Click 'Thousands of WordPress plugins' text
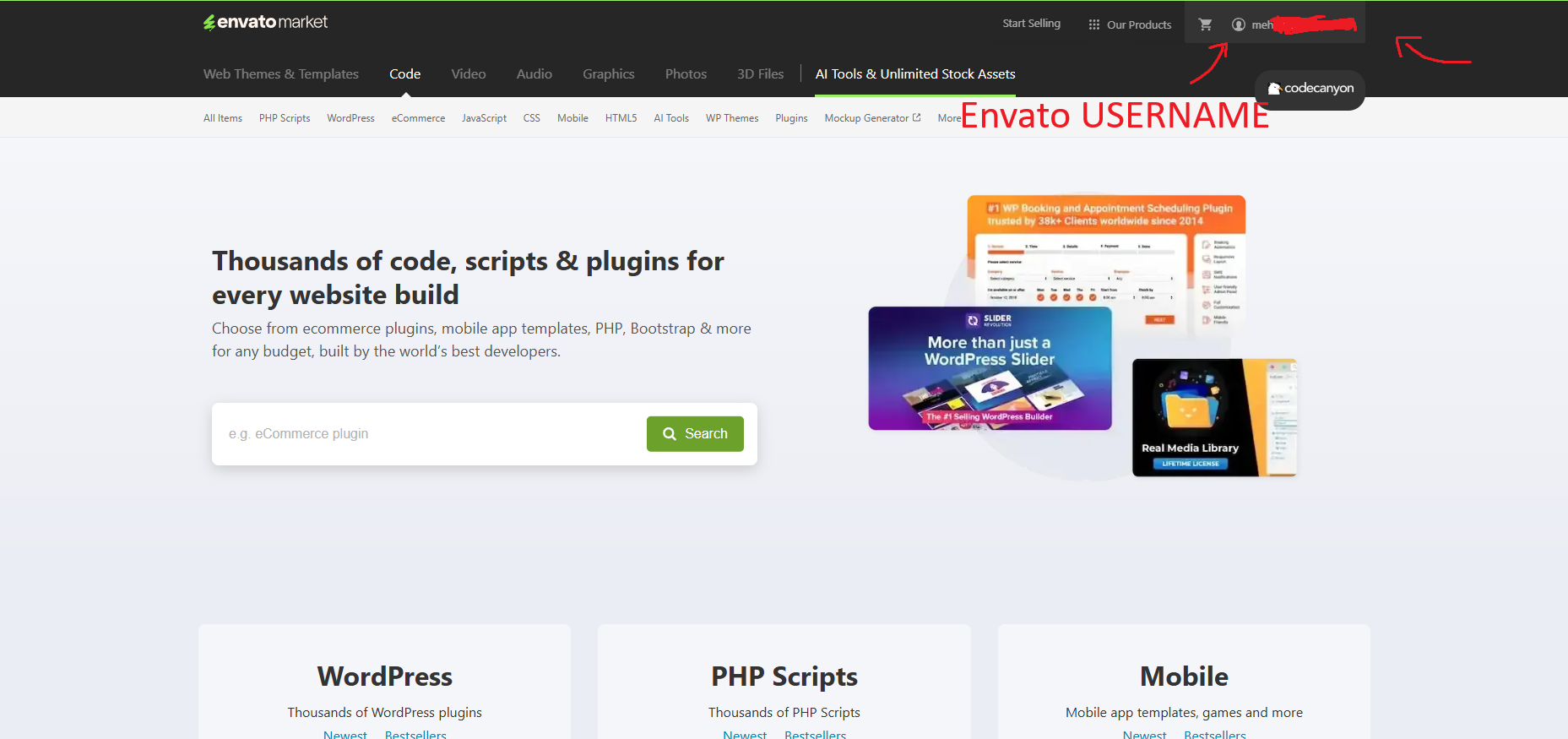Image resolution: width=1568 pixels, height=739 pixels. pyautogui.click(x=385, y=713)
